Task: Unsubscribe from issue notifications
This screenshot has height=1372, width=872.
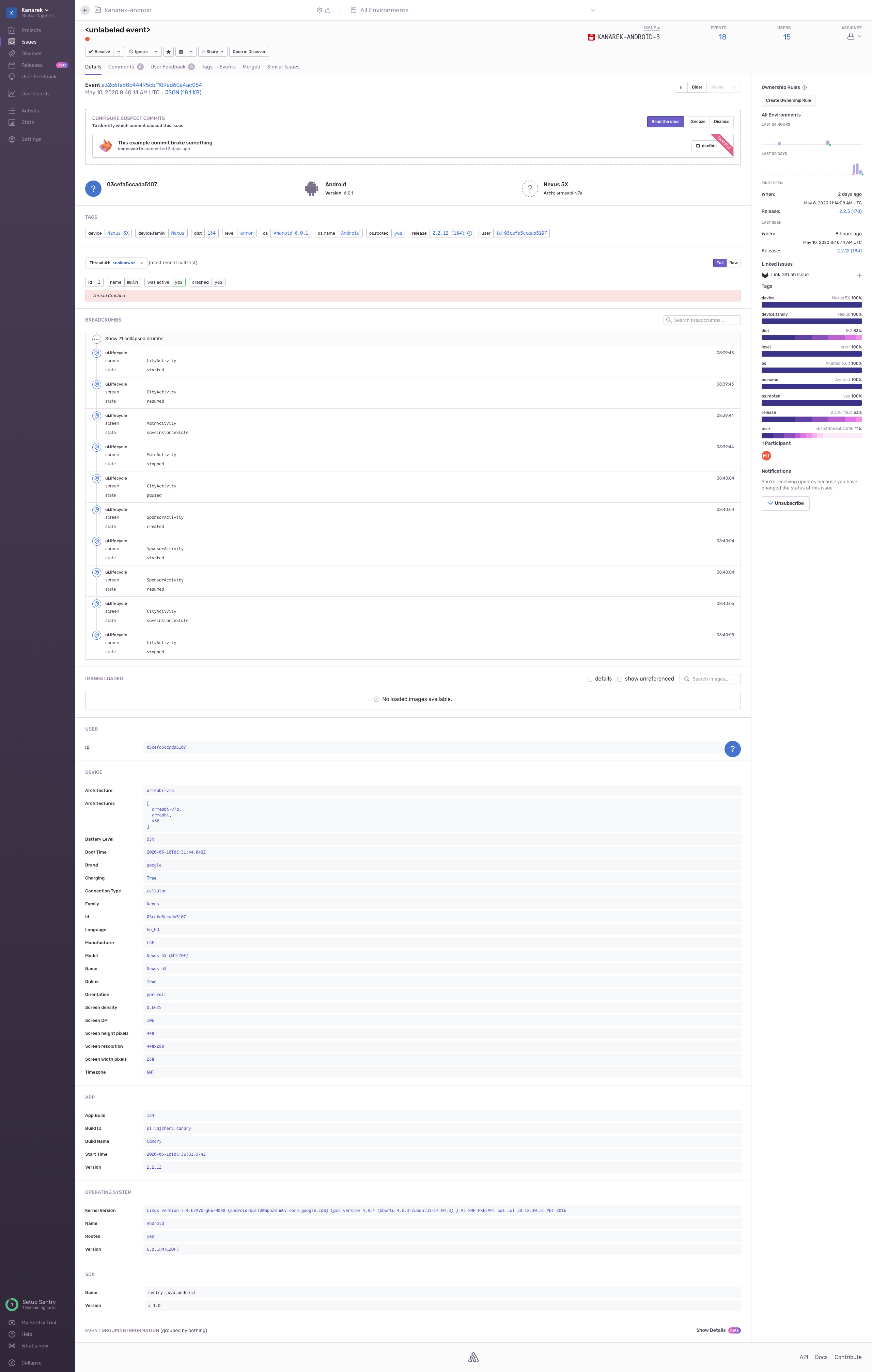Action: (785, 503)
